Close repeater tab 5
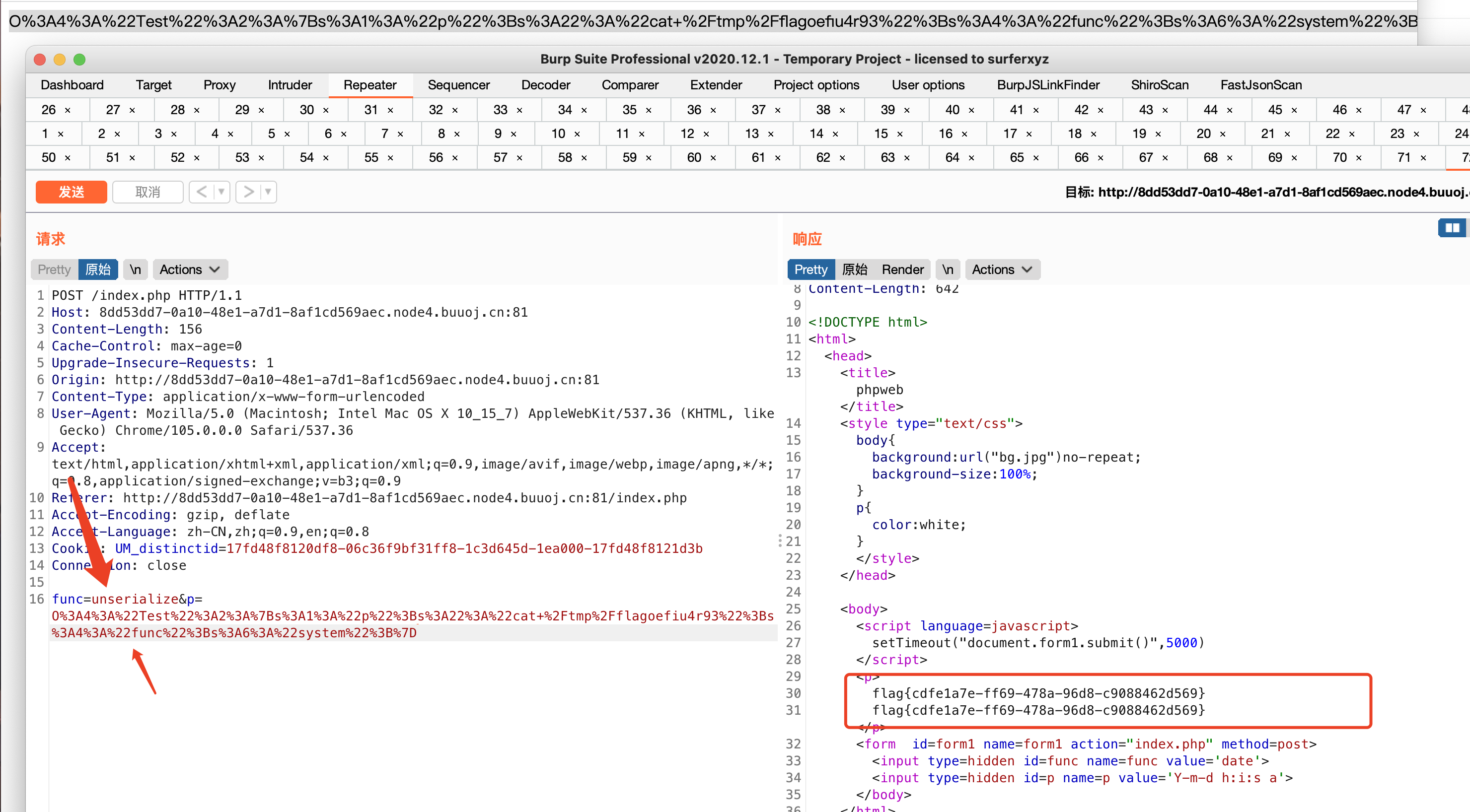 tap(287, 134)
